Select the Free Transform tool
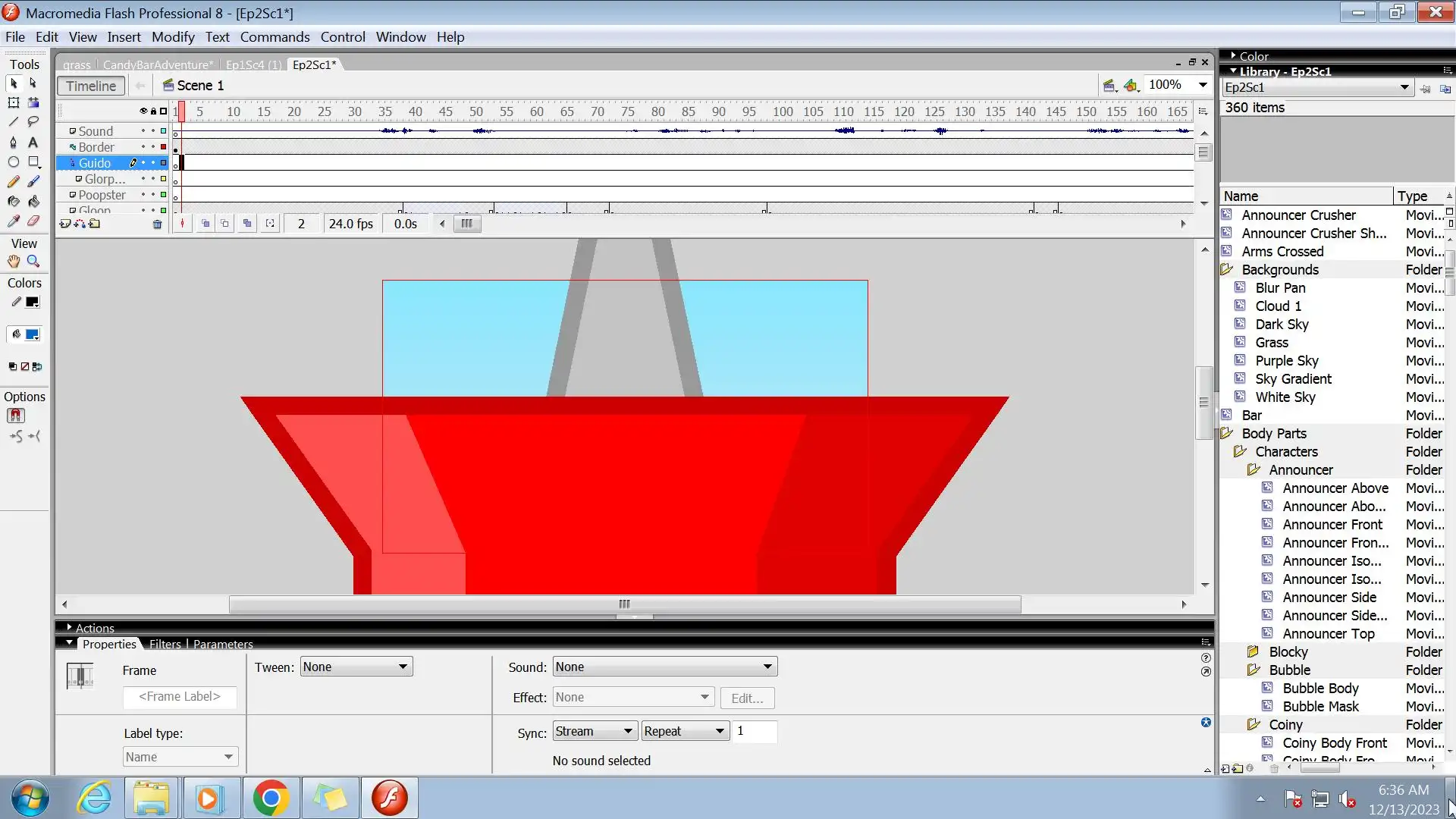The height and width of the screenshot is (819, 1456). [x=13, y=102]
